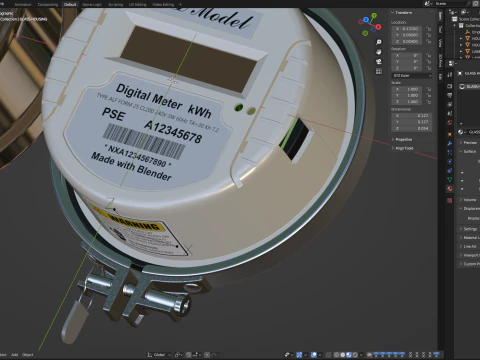This screenshot has height=360, width=480.
Task: Open the shading options dropdown arrow
Action: point(361,355)
